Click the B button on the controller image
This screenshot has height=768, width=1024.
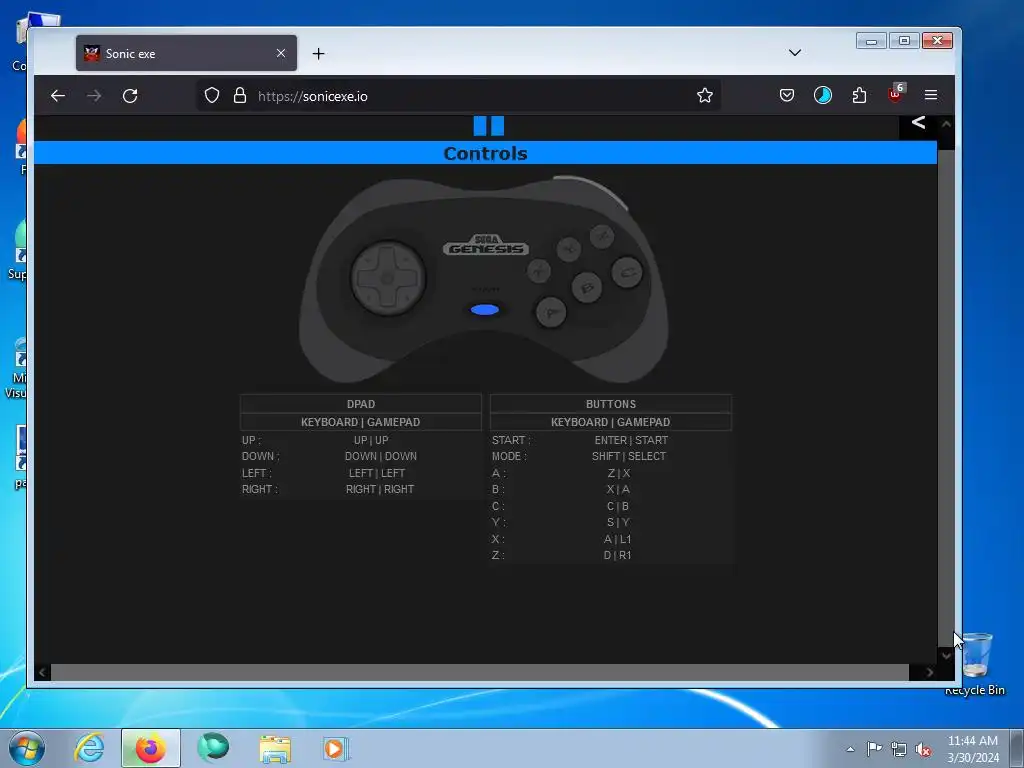coord(586,287)
